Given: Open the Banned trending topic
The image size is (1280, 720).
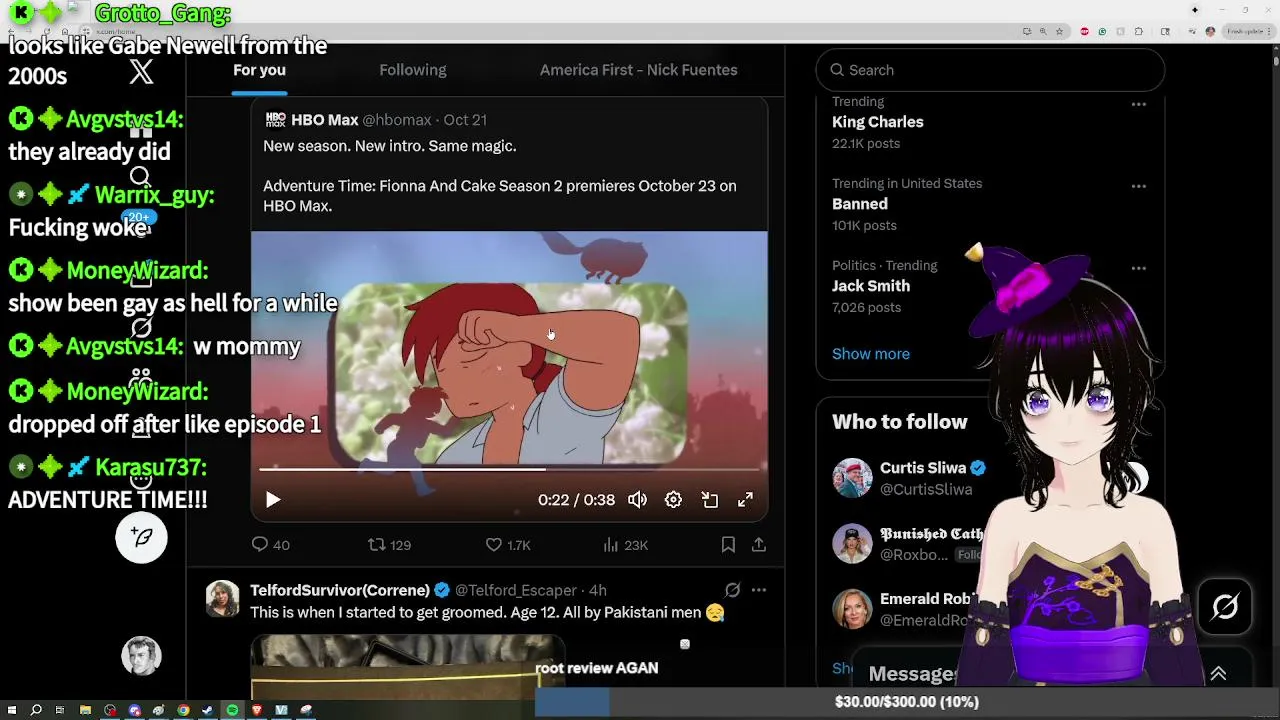Looking at the screenshot, I should coord(860,204).
